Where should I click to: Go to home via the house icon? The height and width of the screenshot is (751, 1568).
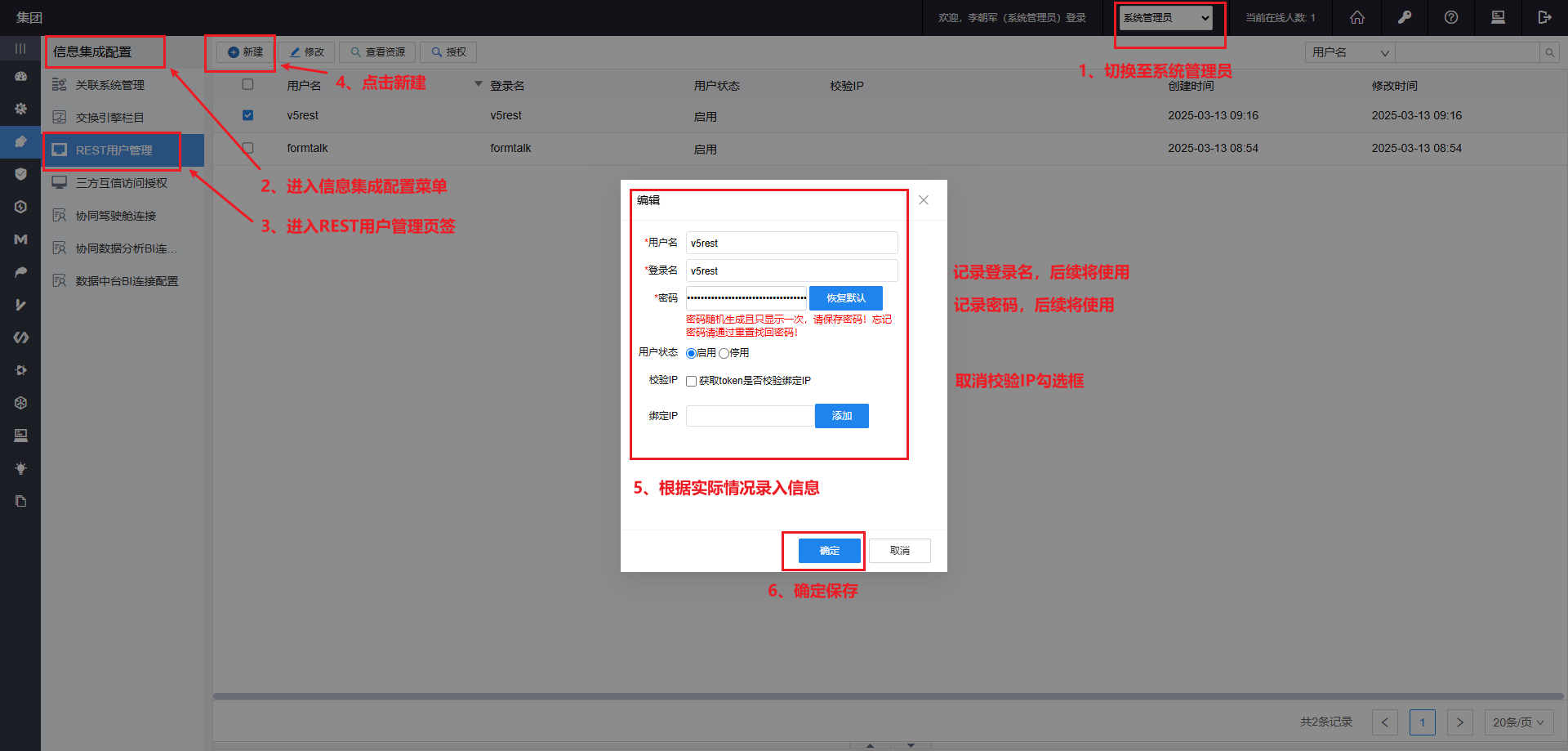coord(1357,17)
